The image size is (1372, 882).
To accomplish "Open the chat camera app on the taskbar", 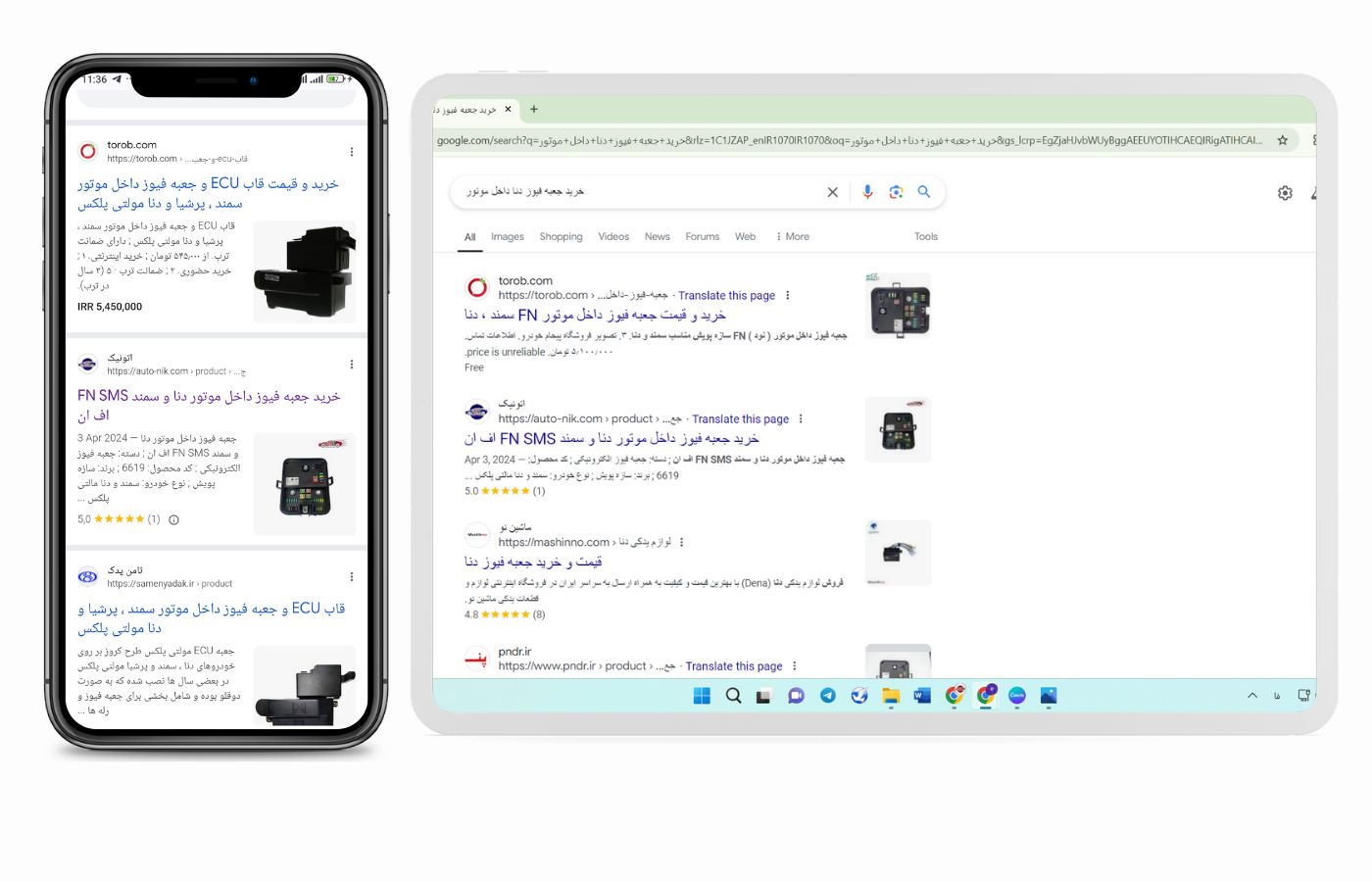I will coord(796,696).
